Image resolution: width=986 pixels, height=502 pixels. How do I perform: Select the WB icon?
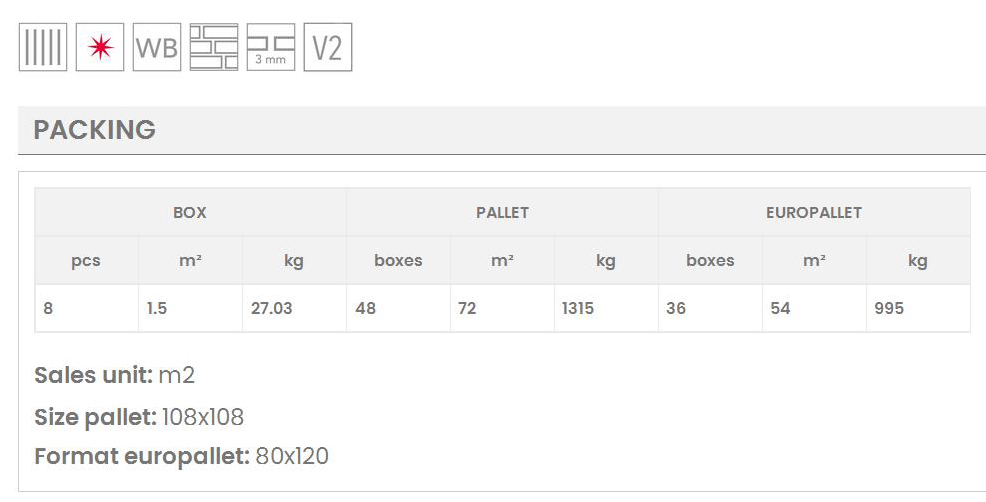(157, 48)
